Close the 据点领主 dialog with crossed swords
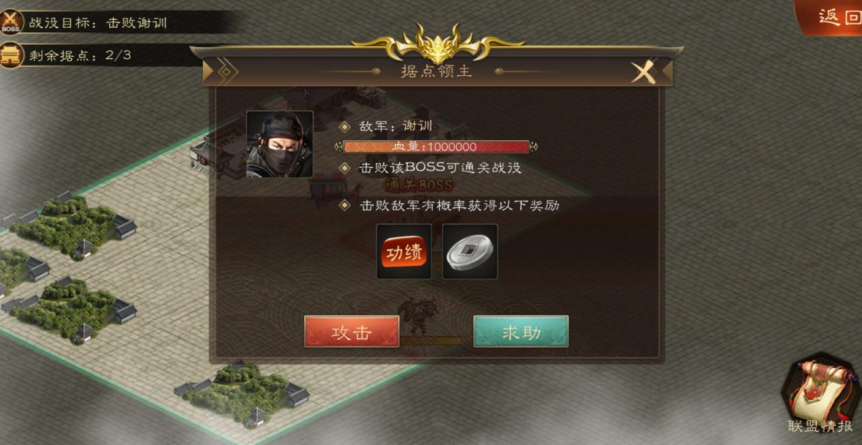 [x=644, y=72]
